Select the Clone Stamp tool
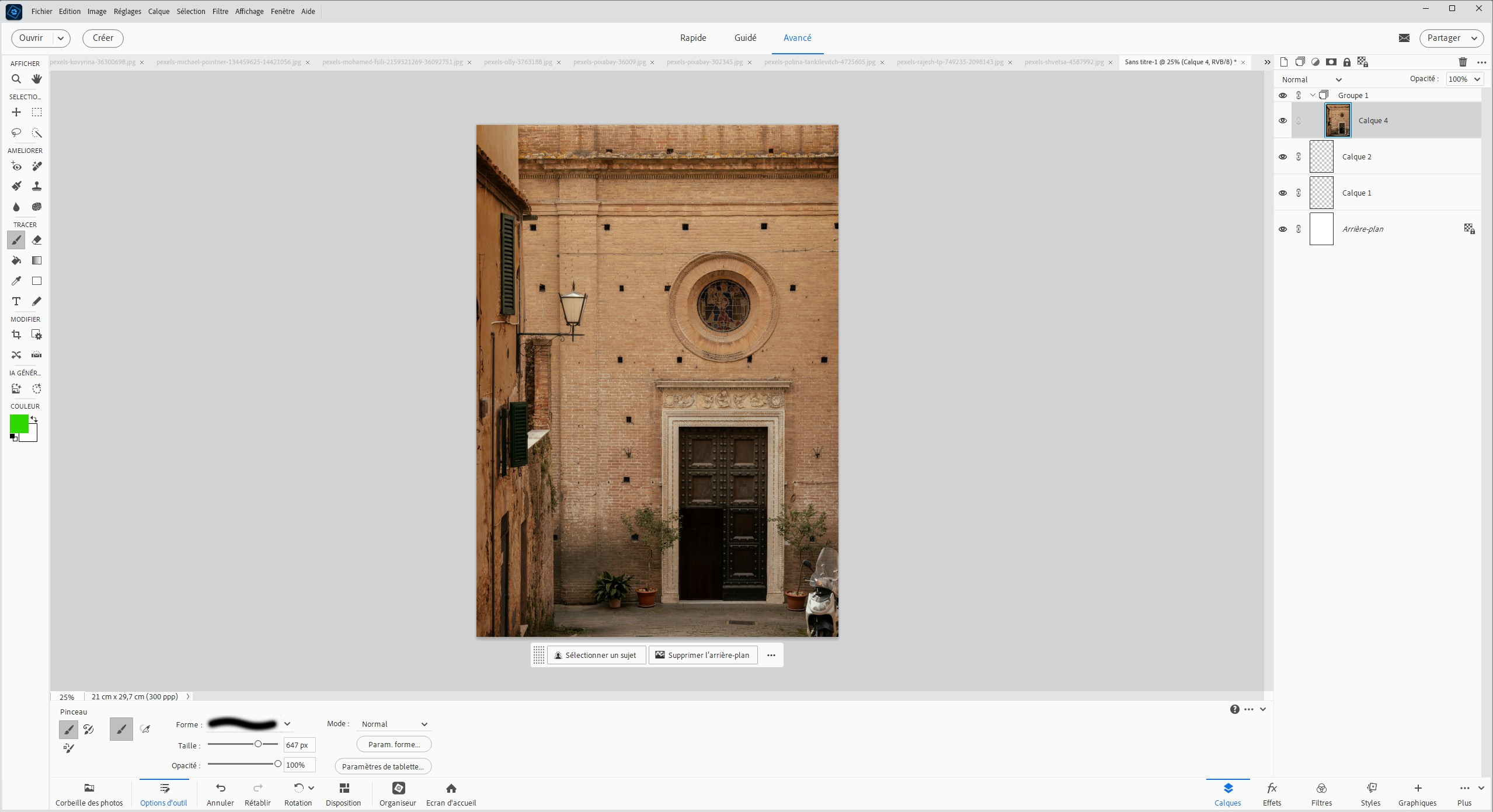Viewport: 1493px width, 812px height. tap(37, 186)
